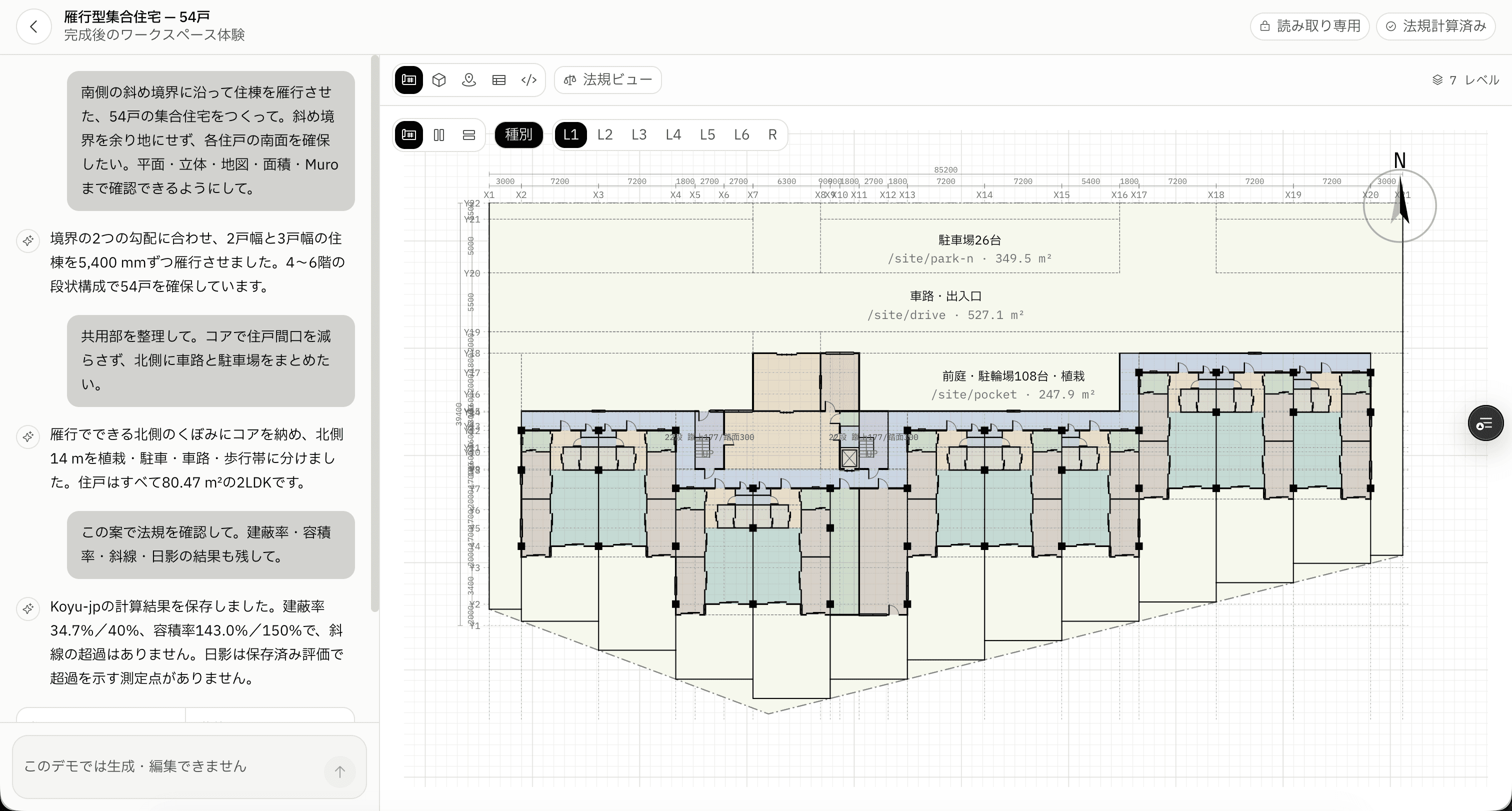
Task: Click the north compass indicator
Action: (1400, 205)
